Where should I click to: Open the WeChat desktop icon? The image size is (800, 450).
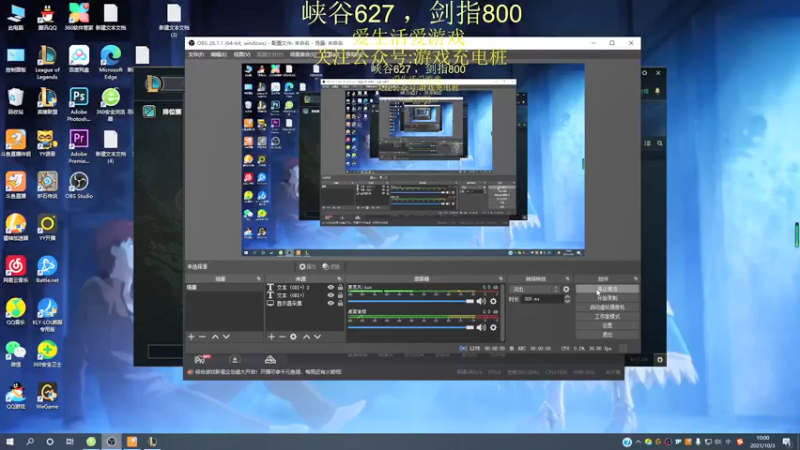click(x=15, y=354)
